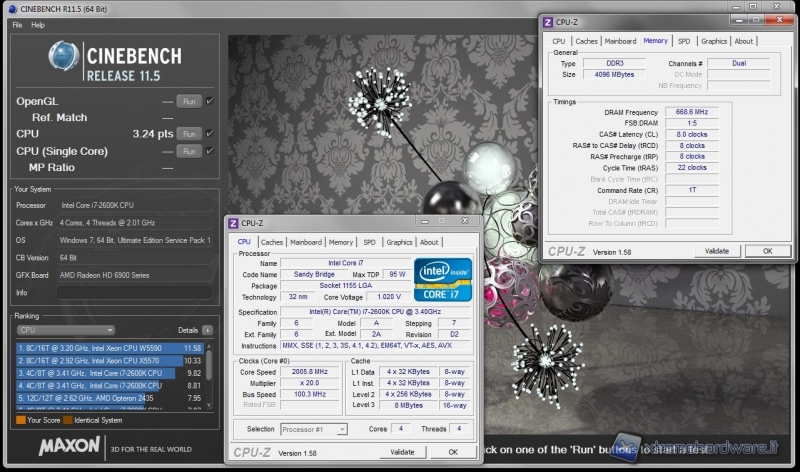This screenshot has height=472, width=800.
Task: Run the CPU benchmark test
Action: 189,133
